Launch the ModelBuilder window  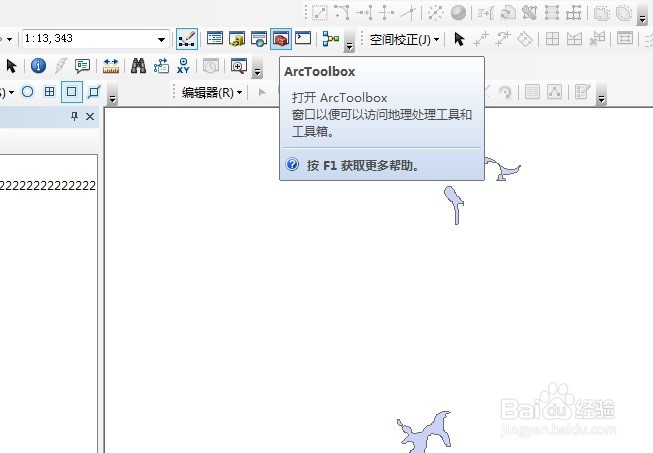(x=331, y=39)
